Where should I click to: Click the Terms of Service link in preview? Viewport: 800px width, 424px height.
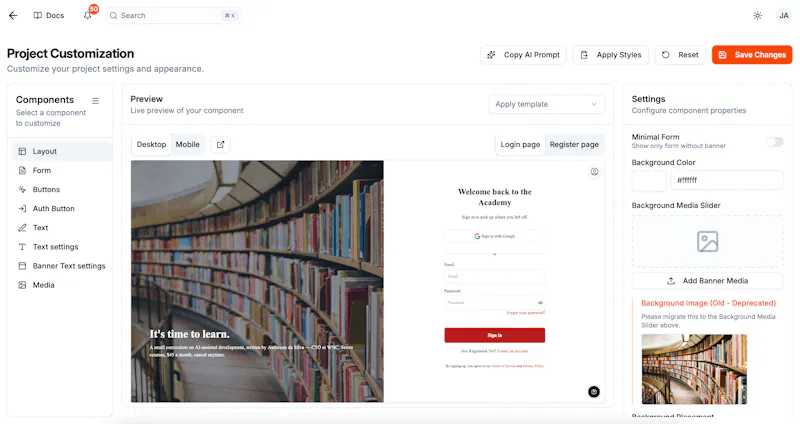(504, 366)
